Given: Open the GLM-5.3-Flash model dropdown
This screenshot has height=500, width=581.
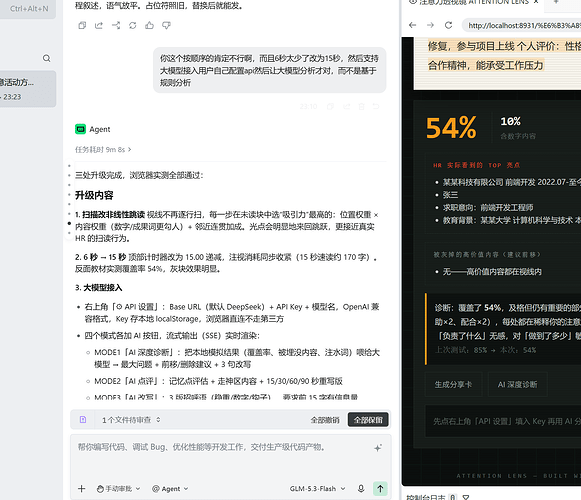Looking at the screenshot, I should coord(317,489).
